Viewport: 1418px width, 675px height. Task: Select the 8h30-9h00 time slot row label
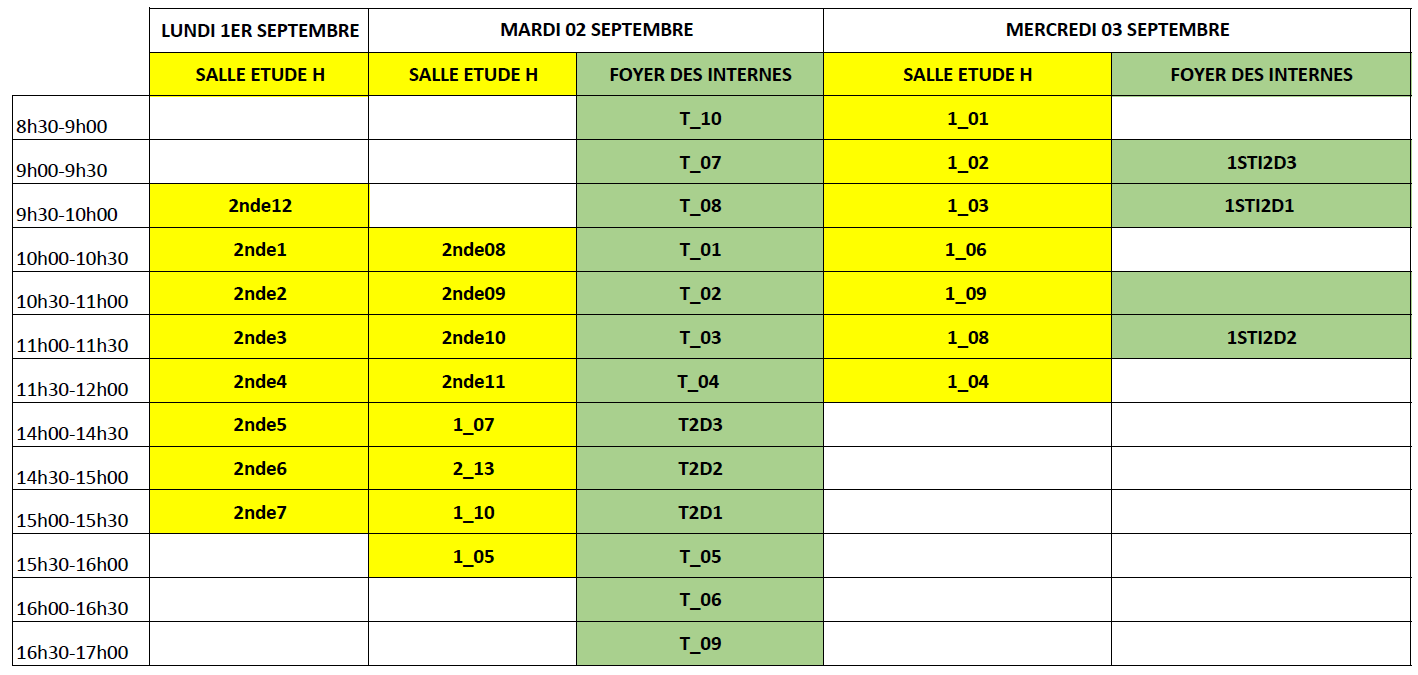pyautogui.click(x=81, y=118)
